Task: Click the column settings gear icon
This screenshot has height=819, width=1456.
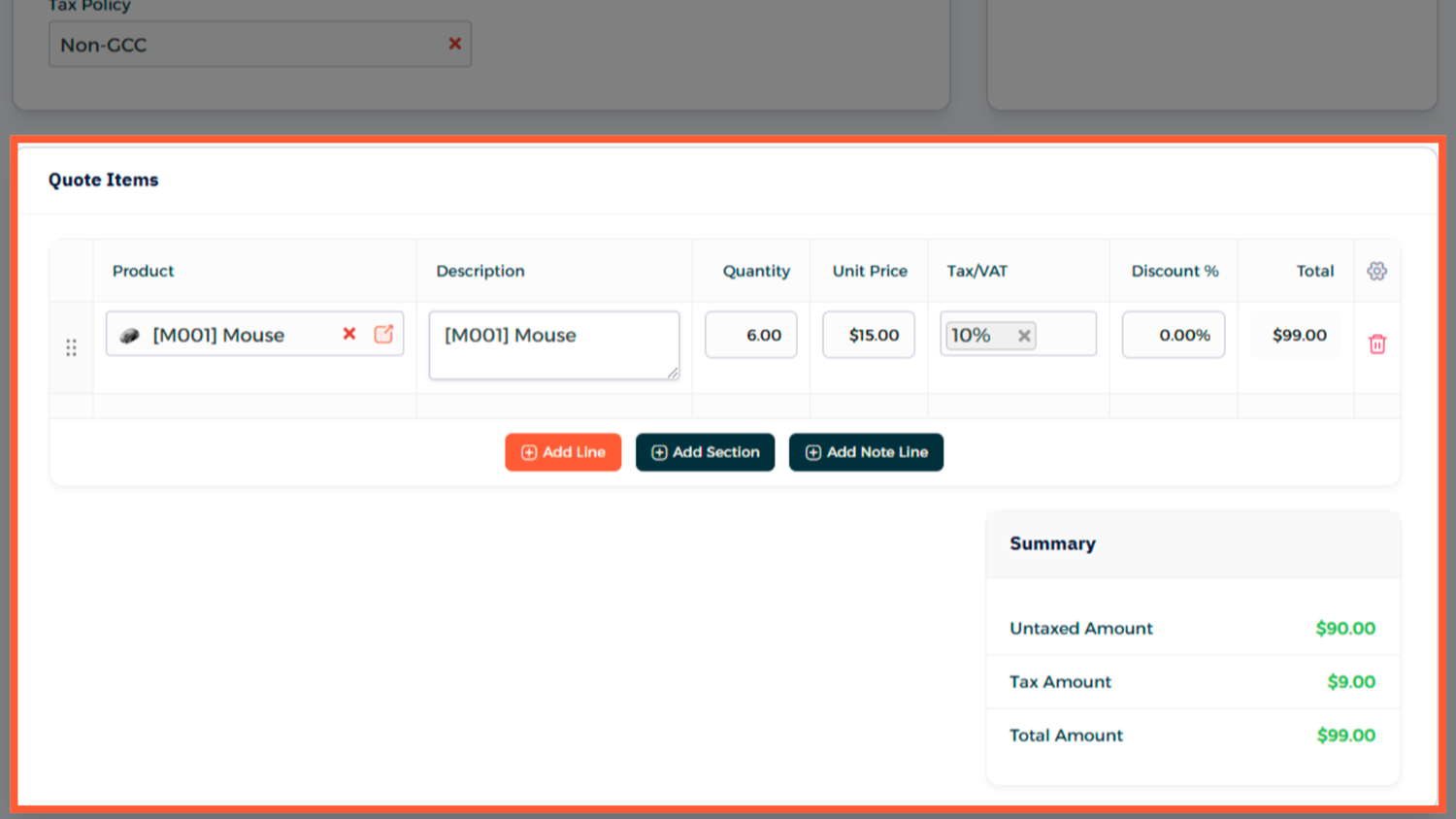Action: point(1376,271)
